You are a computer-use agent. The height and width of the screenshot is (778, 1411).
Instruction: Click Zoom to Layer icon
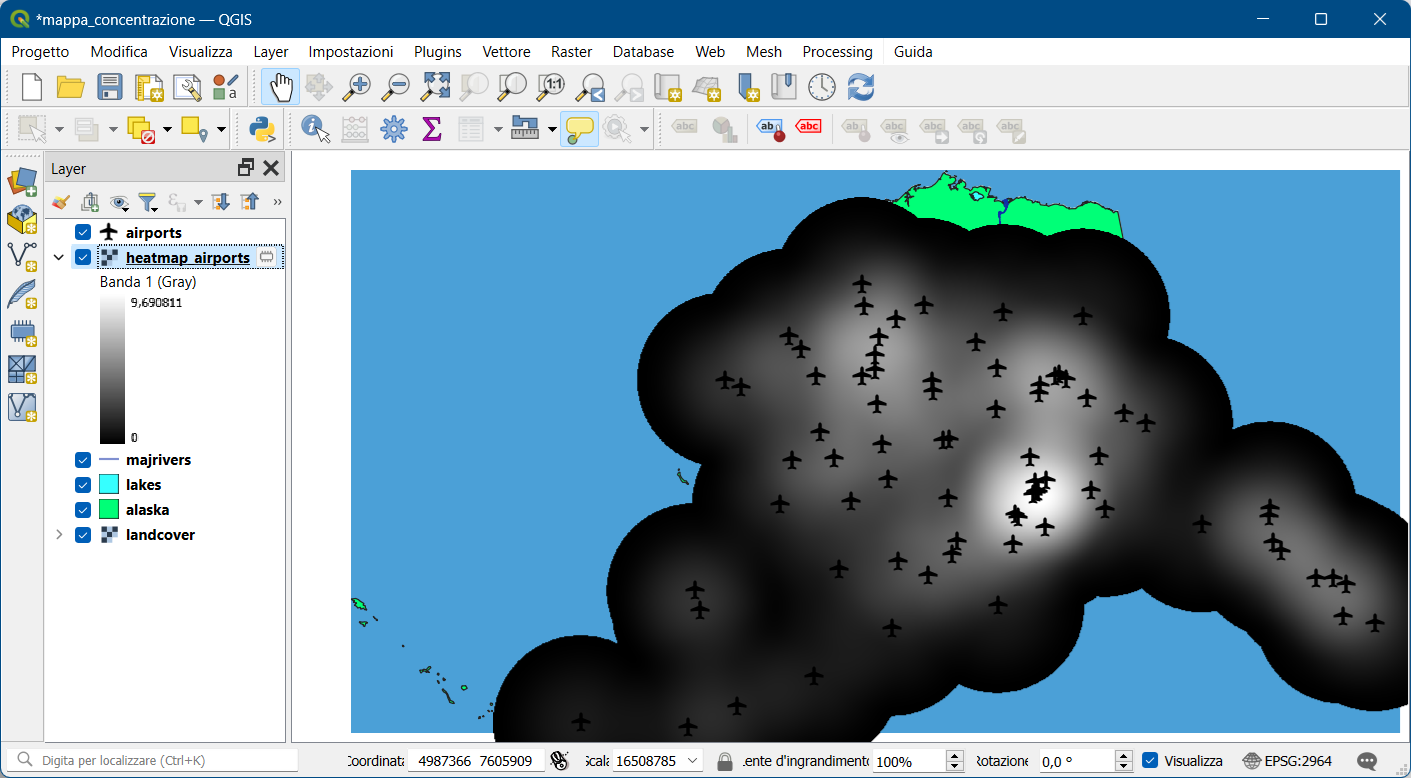pos(513,87)
